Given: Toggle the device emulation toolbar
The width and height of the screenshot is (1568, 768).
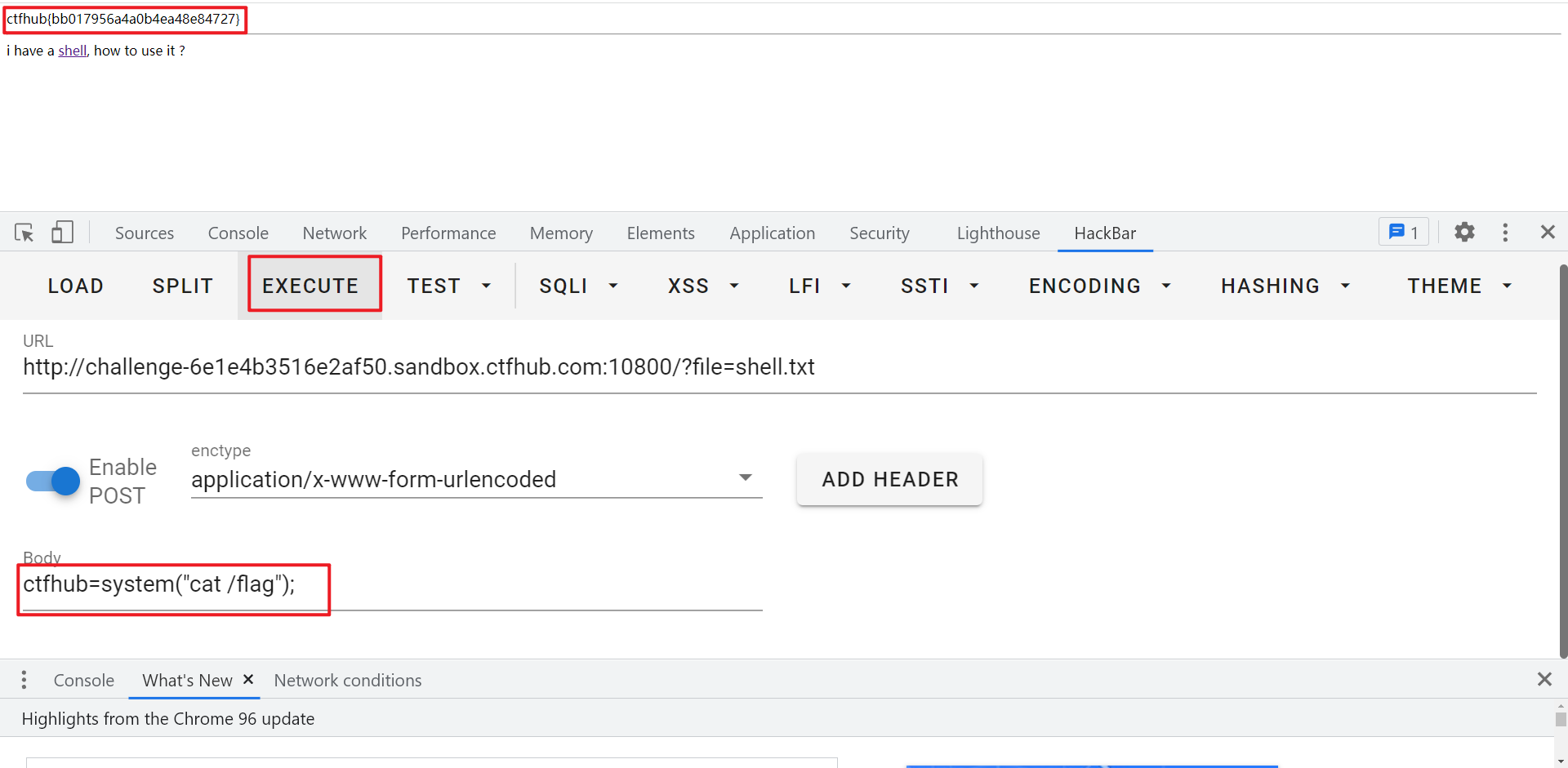Looking at the screenshot, I should click(x=62, y=233).
